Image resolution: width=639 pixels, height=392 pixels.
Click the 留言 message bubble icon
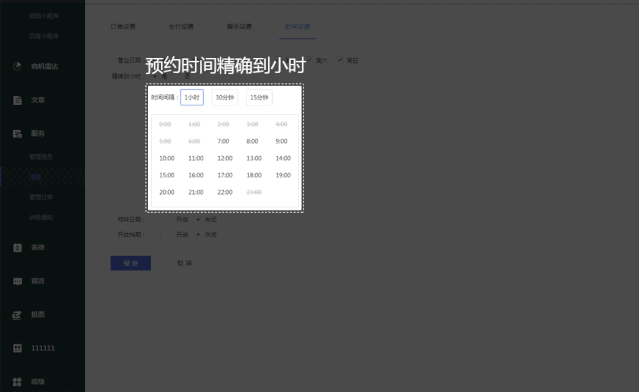[x=17, y=281]
